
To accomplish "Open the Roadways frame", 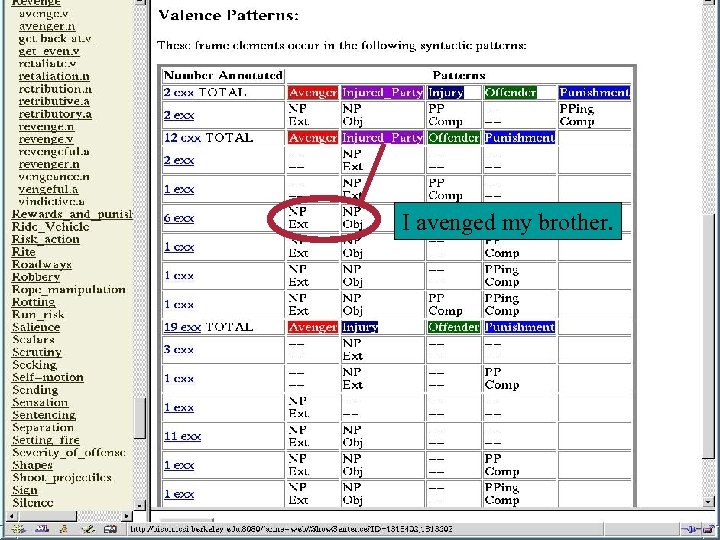I will (x=41, y=265).
